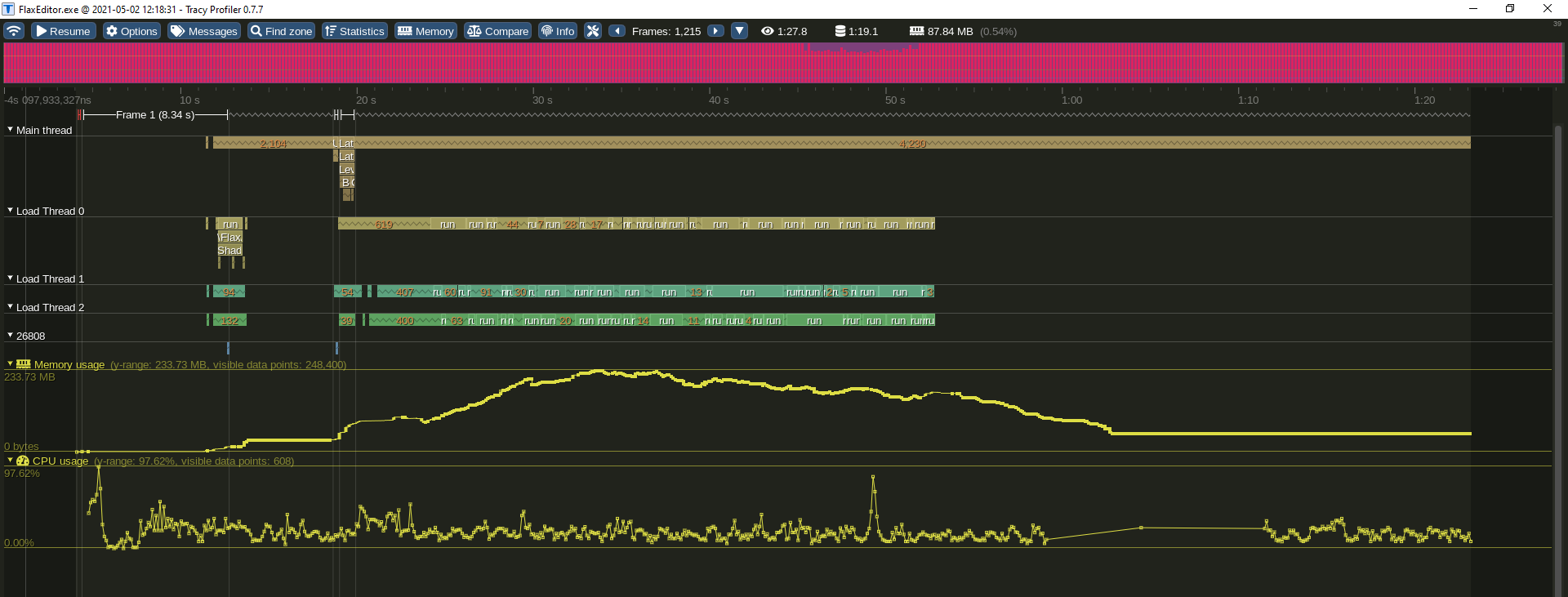Open the Compare traces window
The image size is (1568, 597).
(498, 31)
